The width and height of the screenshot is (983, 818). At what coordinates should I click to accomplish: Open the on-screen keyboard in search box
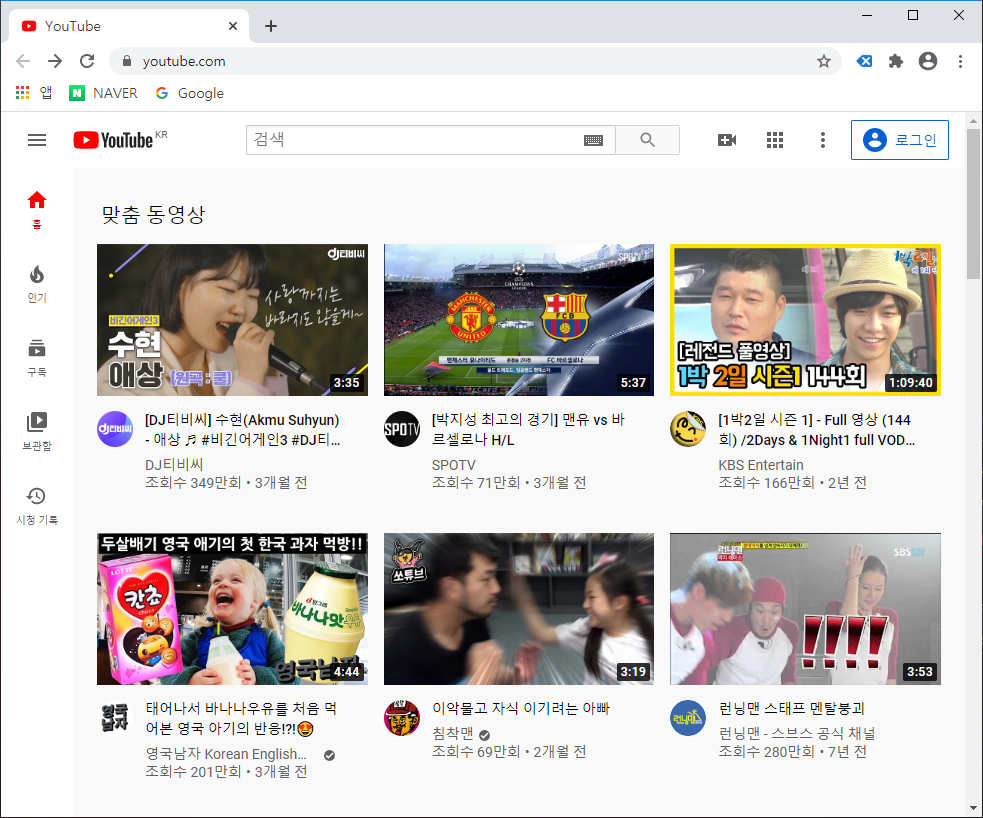tap(593, 140)
